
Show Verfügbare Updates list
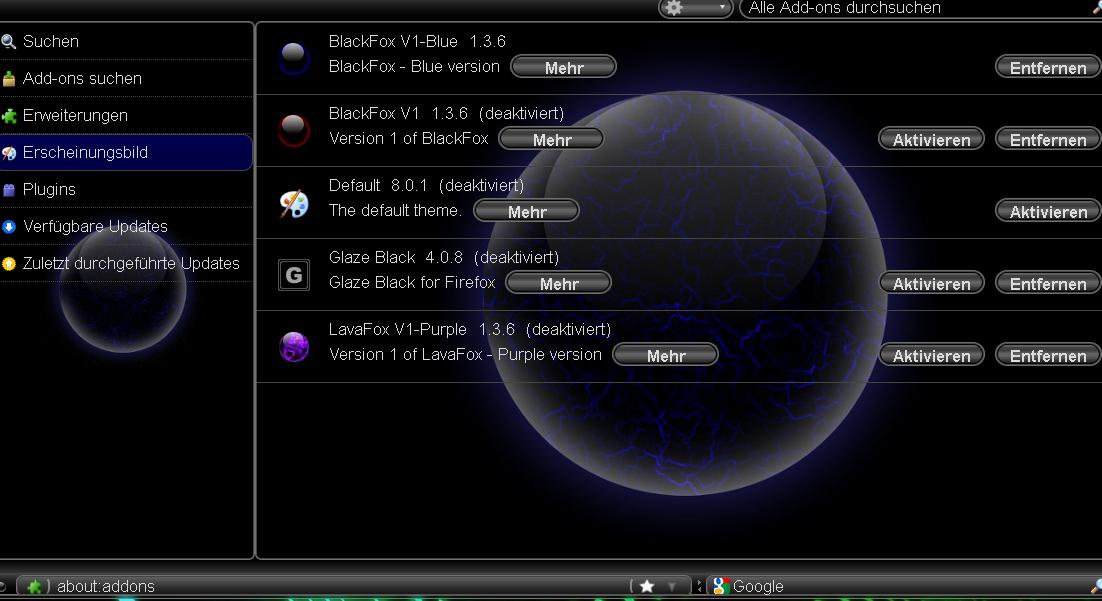coord(127,226)
